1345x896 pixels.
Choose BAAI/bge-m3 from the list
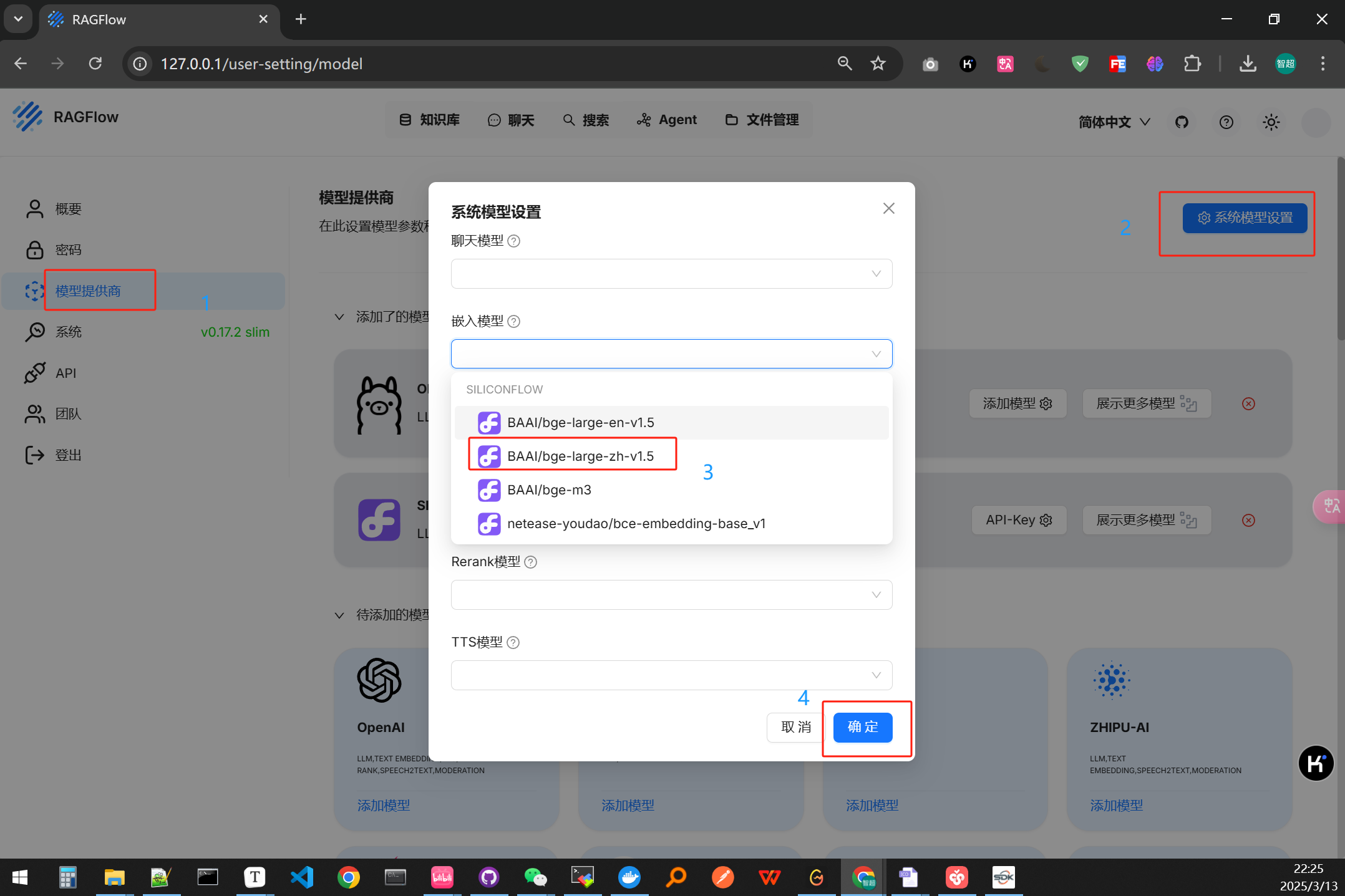click(x=549, y=490)
